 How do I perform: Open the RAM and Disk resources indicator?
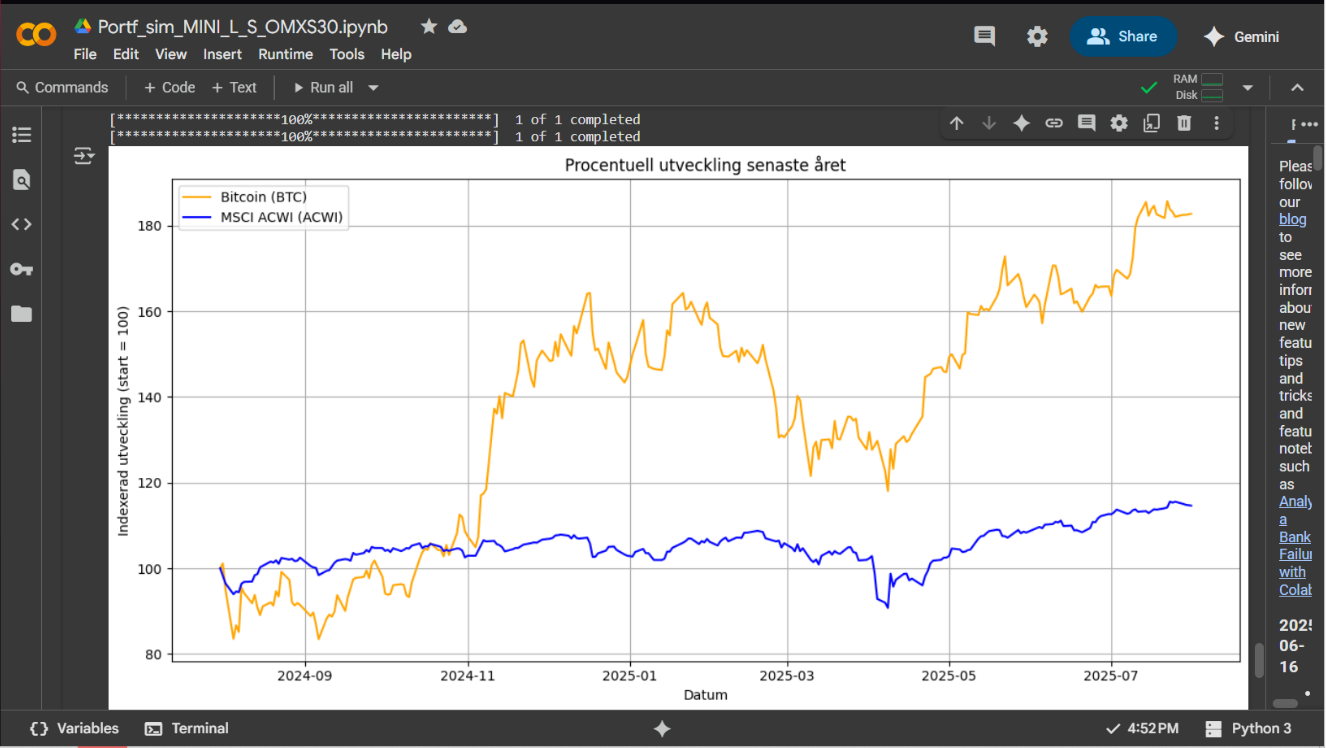coord(1198,87)
